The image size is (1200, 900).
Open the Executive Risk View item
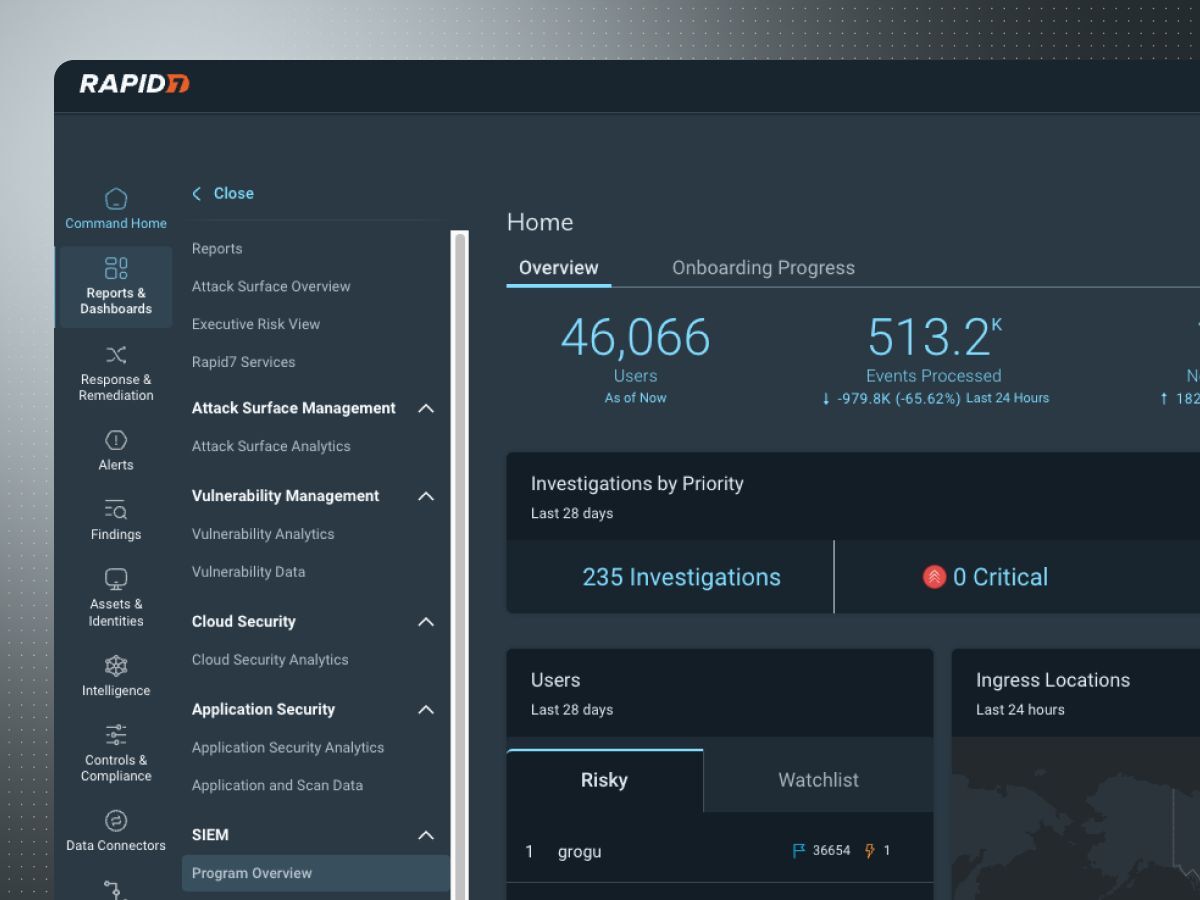coord(256,324)
